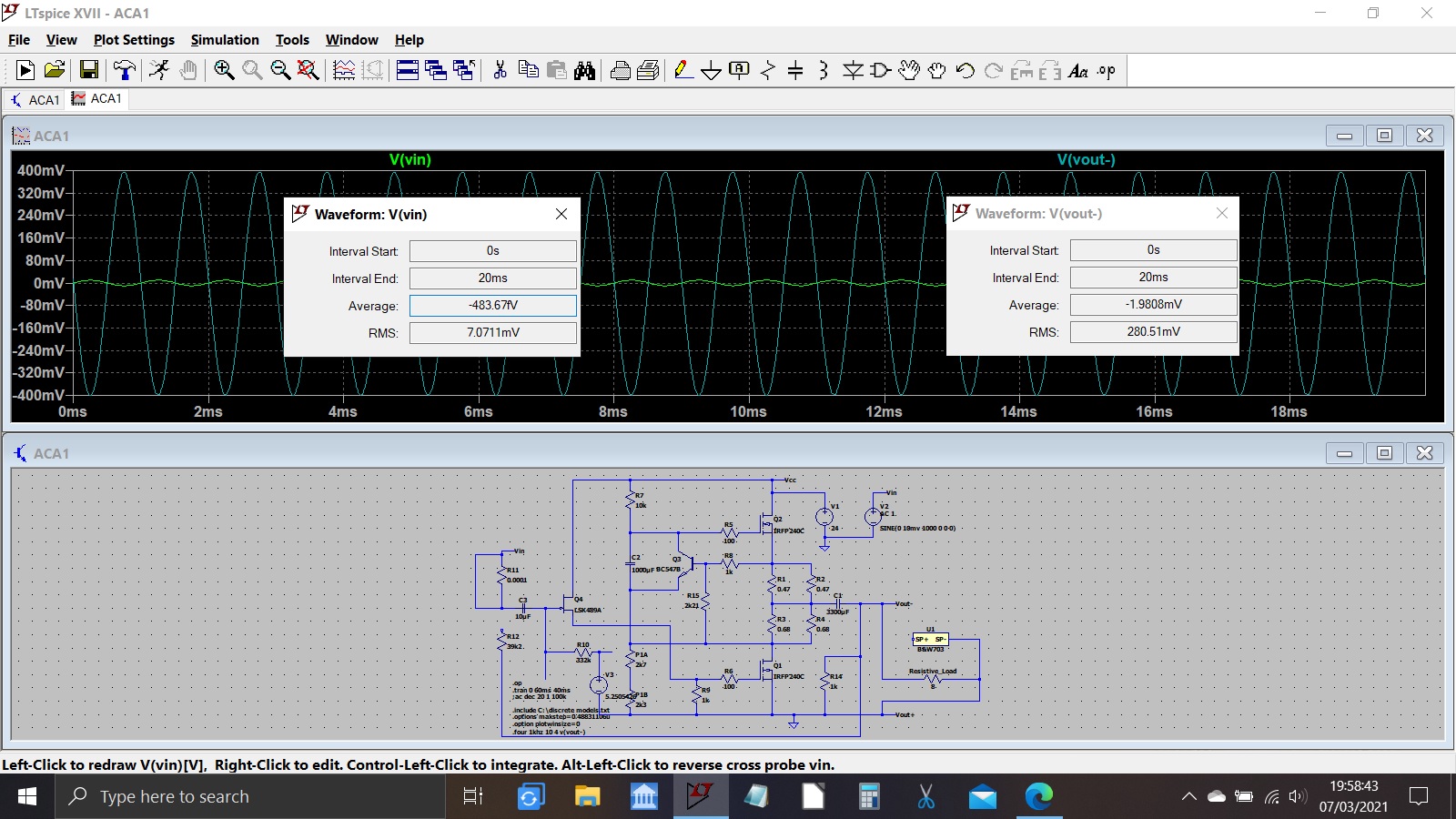Image resolution: width=1456 pixels, height=819 pixels.
Task: Switch to the ACA1 schematic tab
Action: tap(35, 99)
